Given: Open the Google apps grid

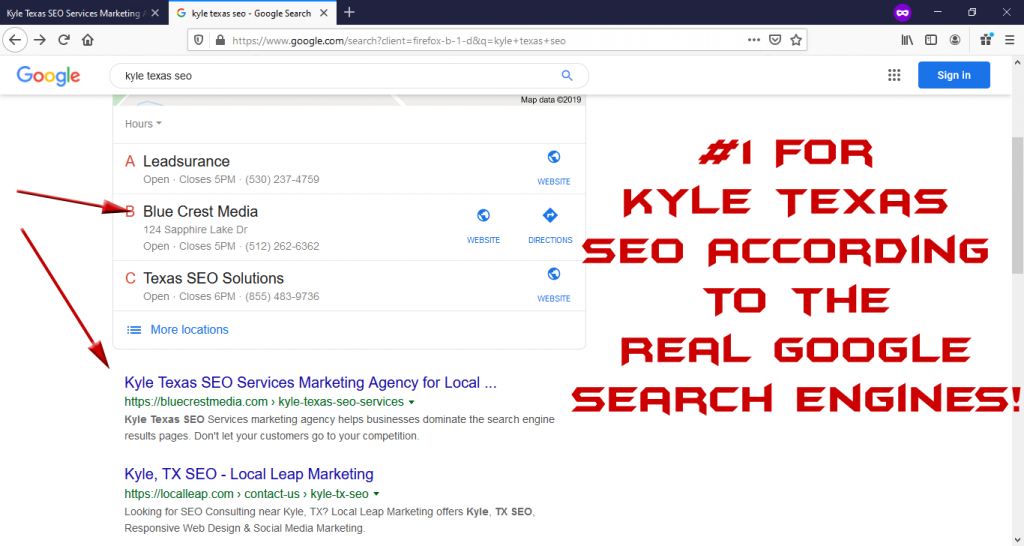Looking at the screenshot, I should (894, 75).
